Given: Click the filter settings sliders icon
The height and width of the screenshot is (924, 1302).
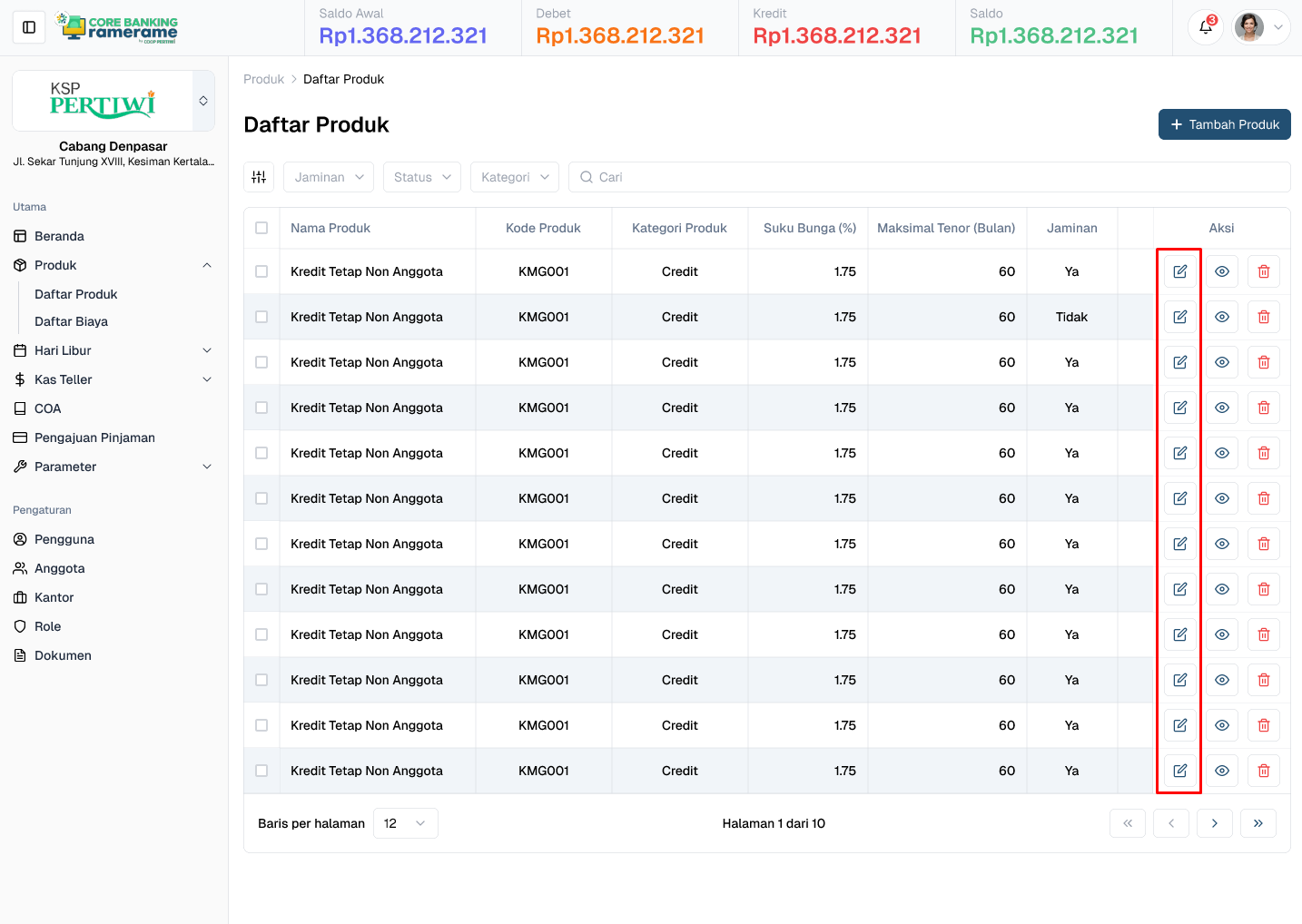Looking at the screenshot, I should click(259, 177).
